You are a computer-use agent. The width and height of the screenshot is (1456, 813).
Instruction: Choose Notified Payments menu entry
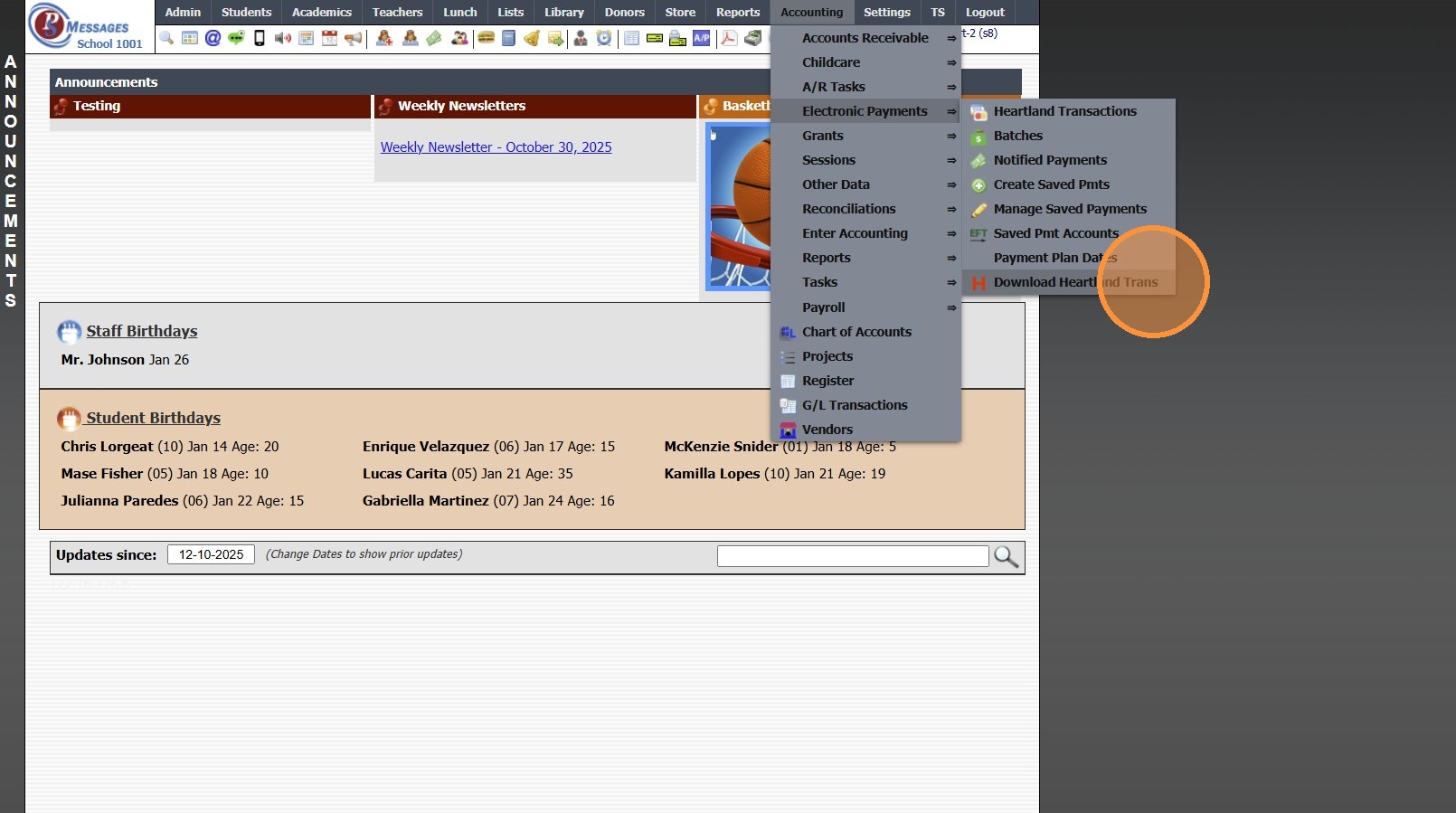click(1068, 160)
